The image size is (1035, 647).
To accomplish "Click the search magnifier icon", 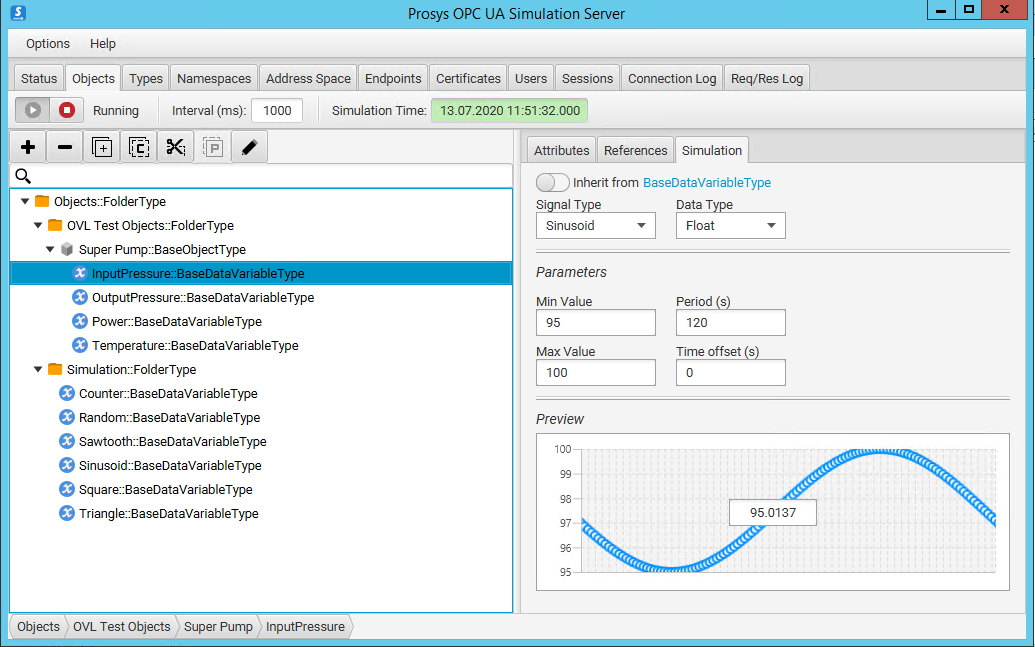I will [x=23, y=176].
